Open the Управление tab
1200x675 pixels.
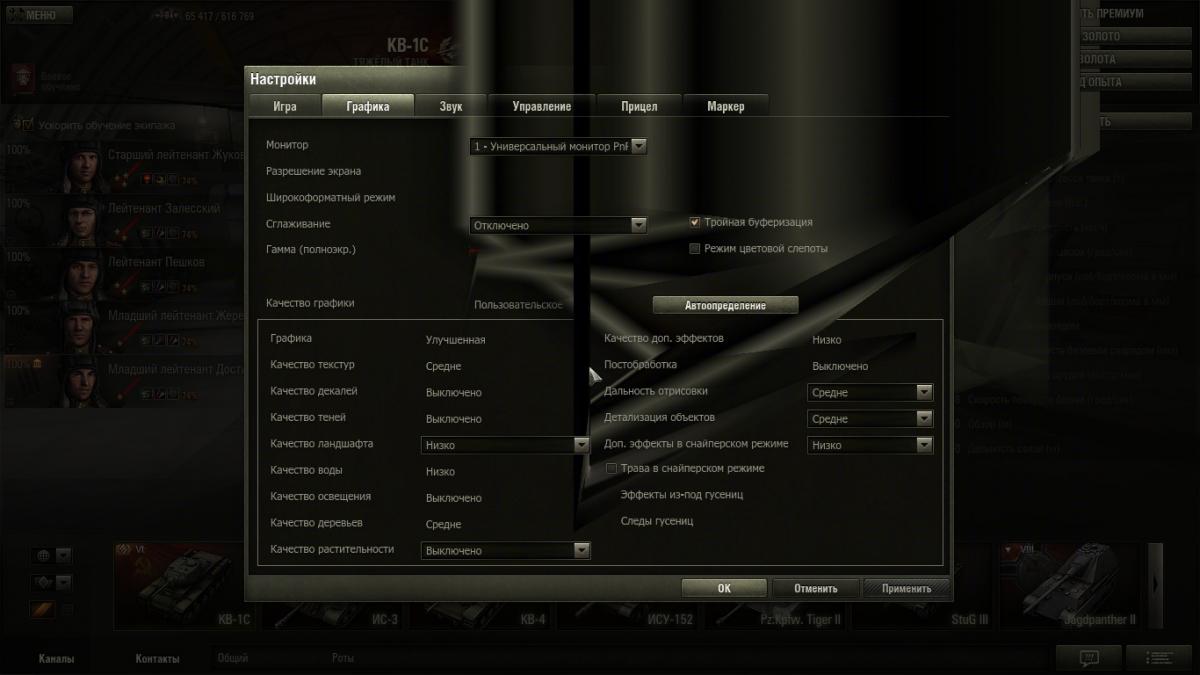(541, 106)
